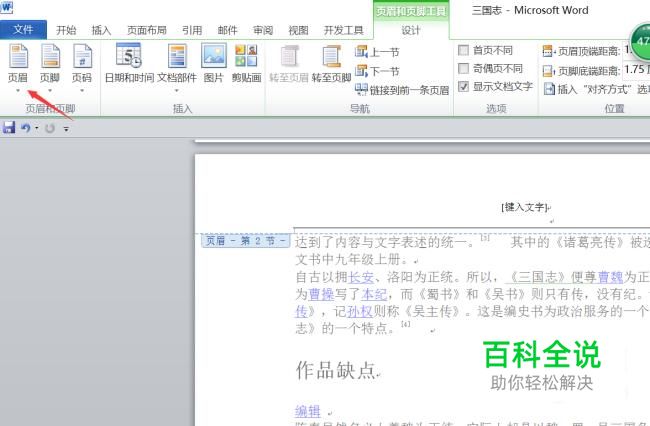The image size is (650, 426).
Task: Open Customize Quick Access Toolbar dropdown
Action: click(66, 129)
